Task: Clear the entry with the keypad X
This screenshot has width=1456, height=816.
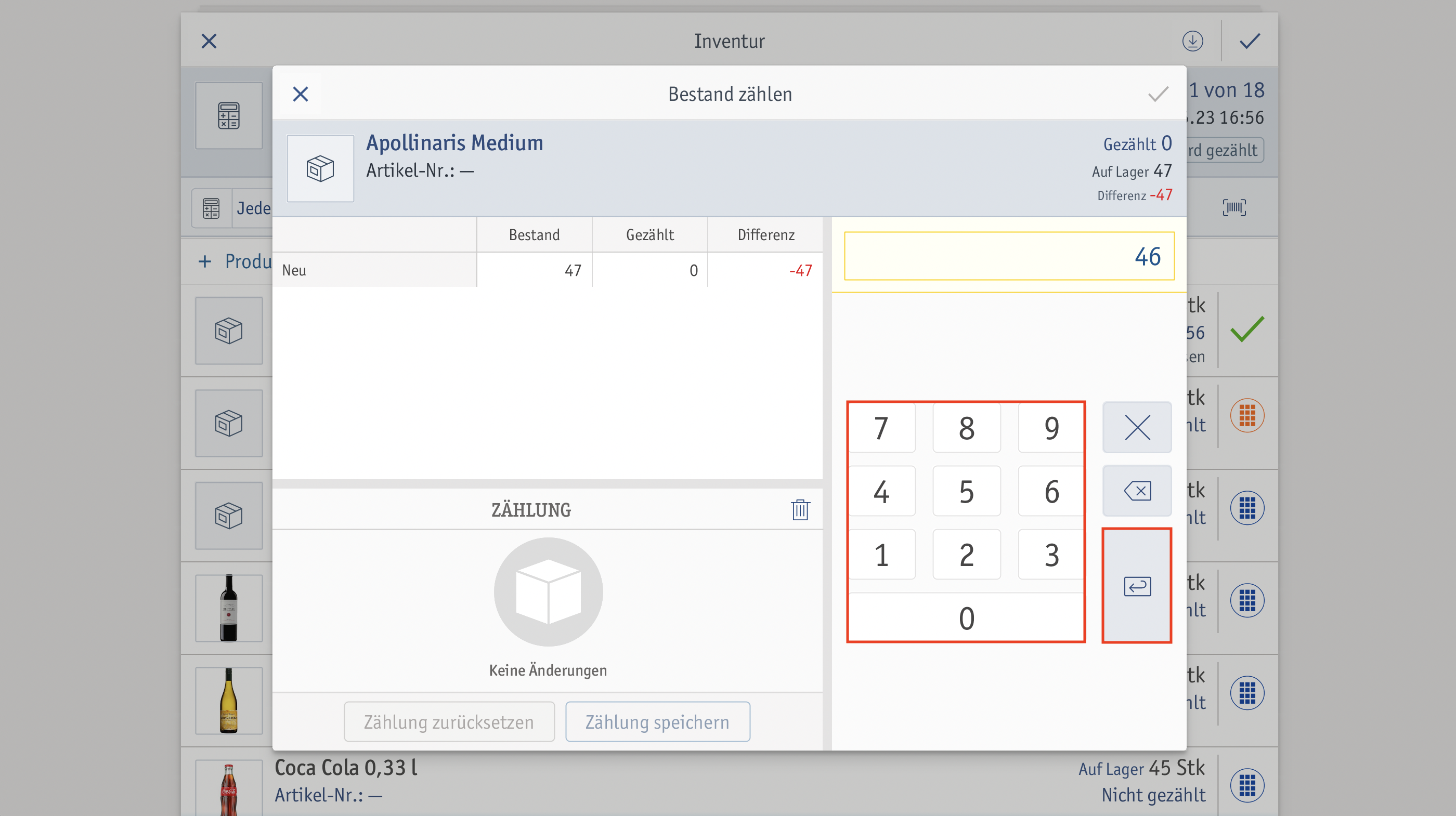Action: [1137, 427]
